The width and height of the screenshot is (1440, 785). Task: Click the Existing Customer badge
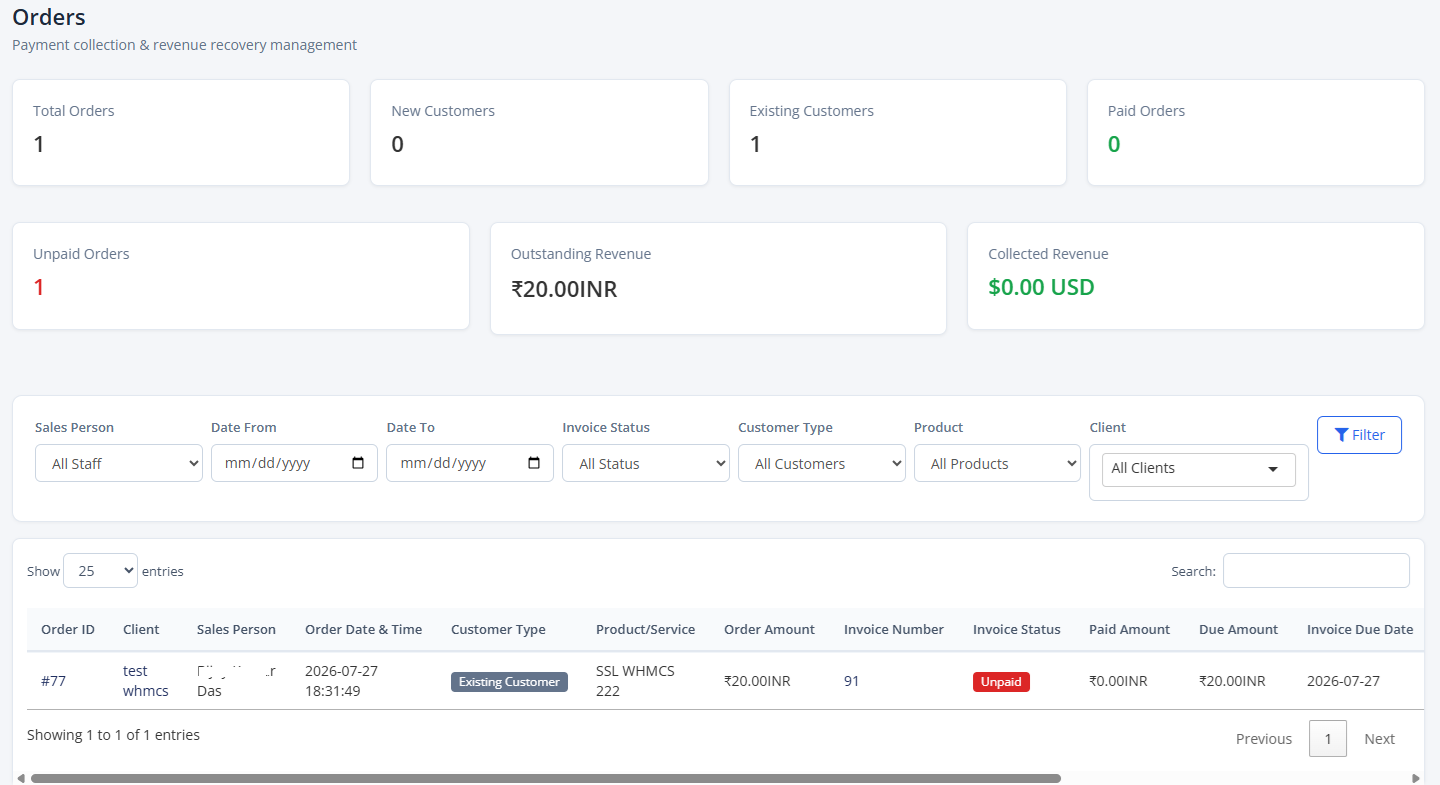click(509, 682)
